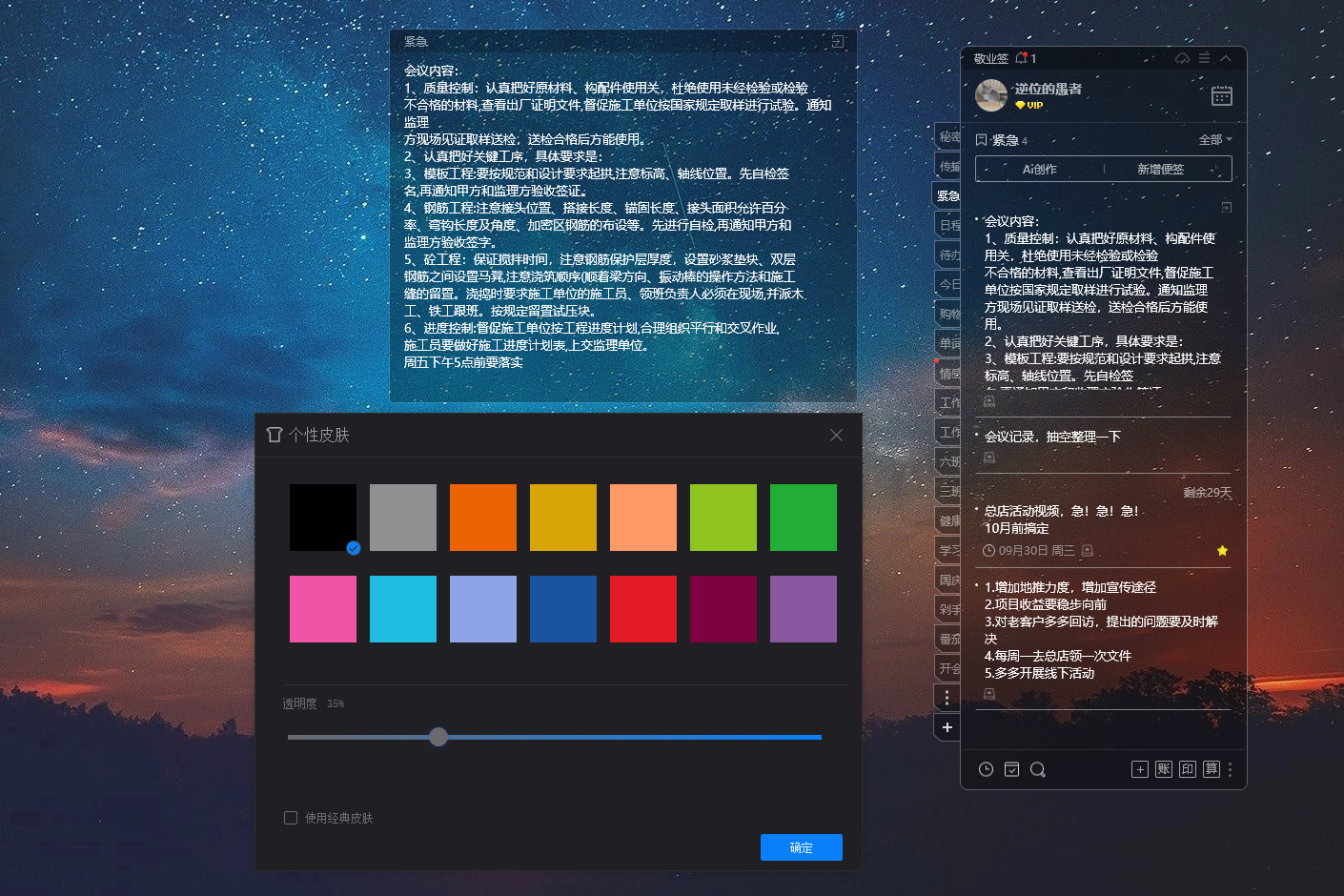Image resolution: width=1344 pixels, height=896 pixels.
Task: Click the Ai创作 button
Action: pos(1039,169)
